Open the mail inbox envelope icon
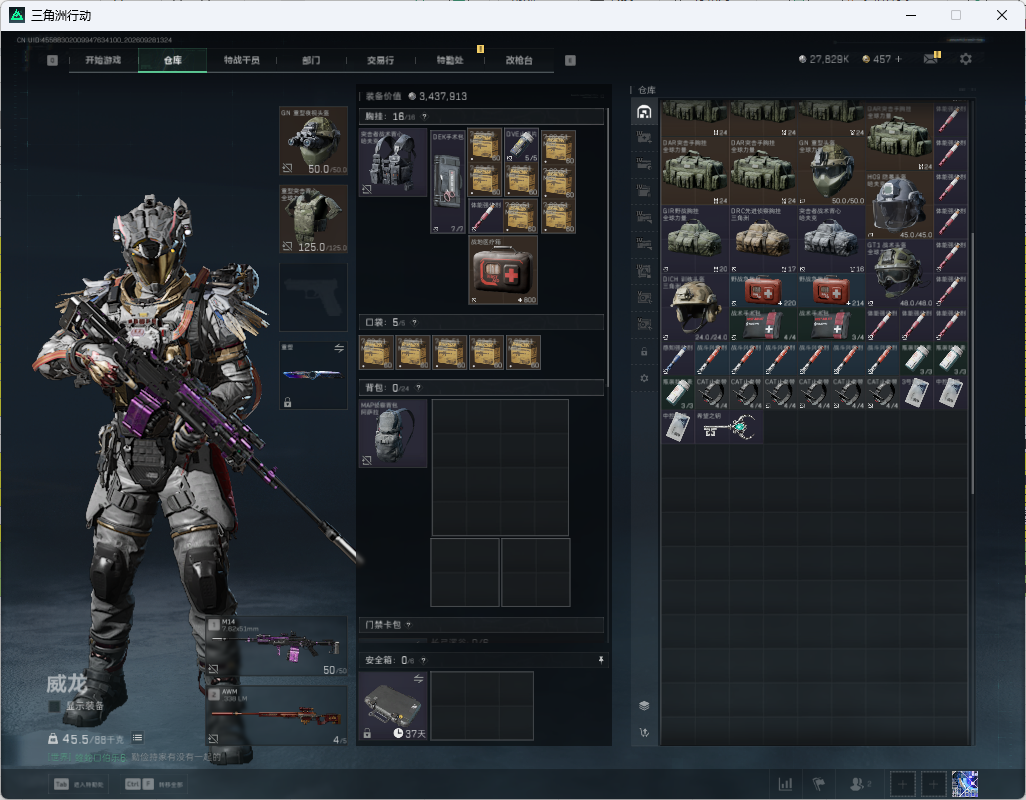Screen dimensions: 1026x800 pyautogui.click(x=931, y=59)
